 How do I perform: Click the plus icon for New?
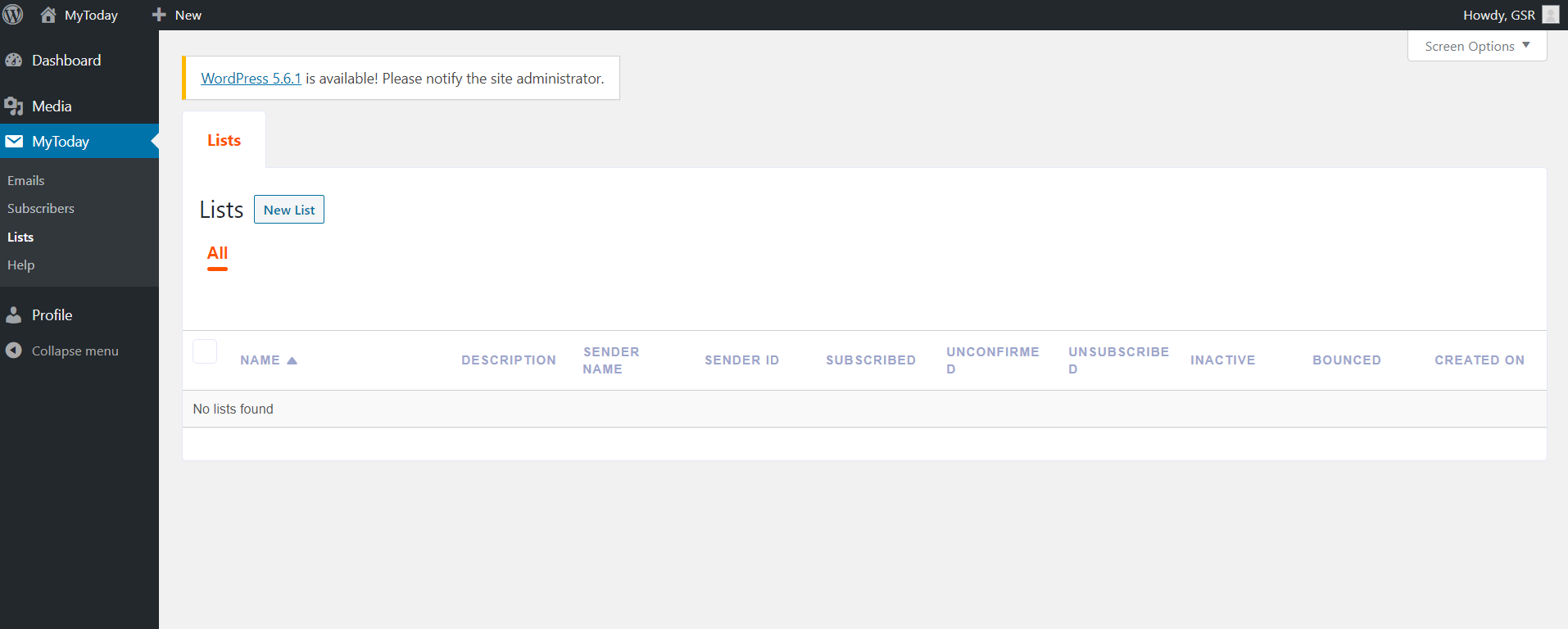pyautogui.click(x=159, y=15)
